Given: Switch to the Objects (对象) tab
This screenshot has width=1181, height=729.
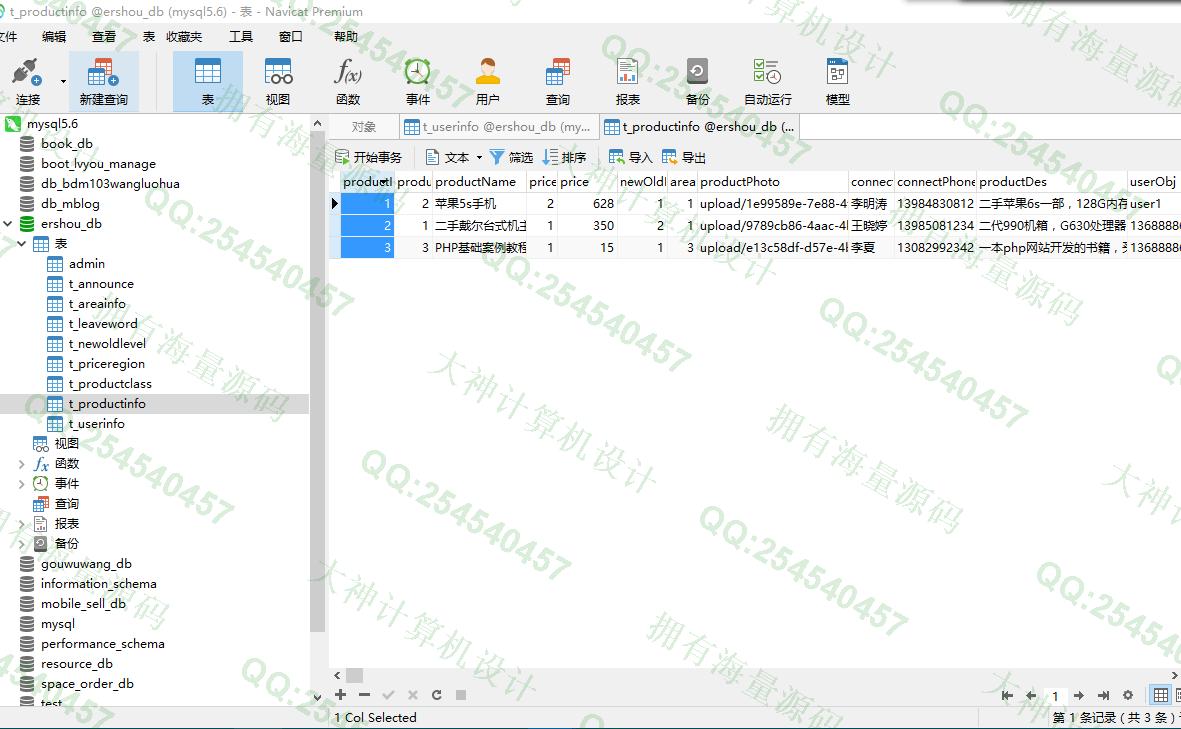Looking at the screenshot, I should [x=364, y=127].
